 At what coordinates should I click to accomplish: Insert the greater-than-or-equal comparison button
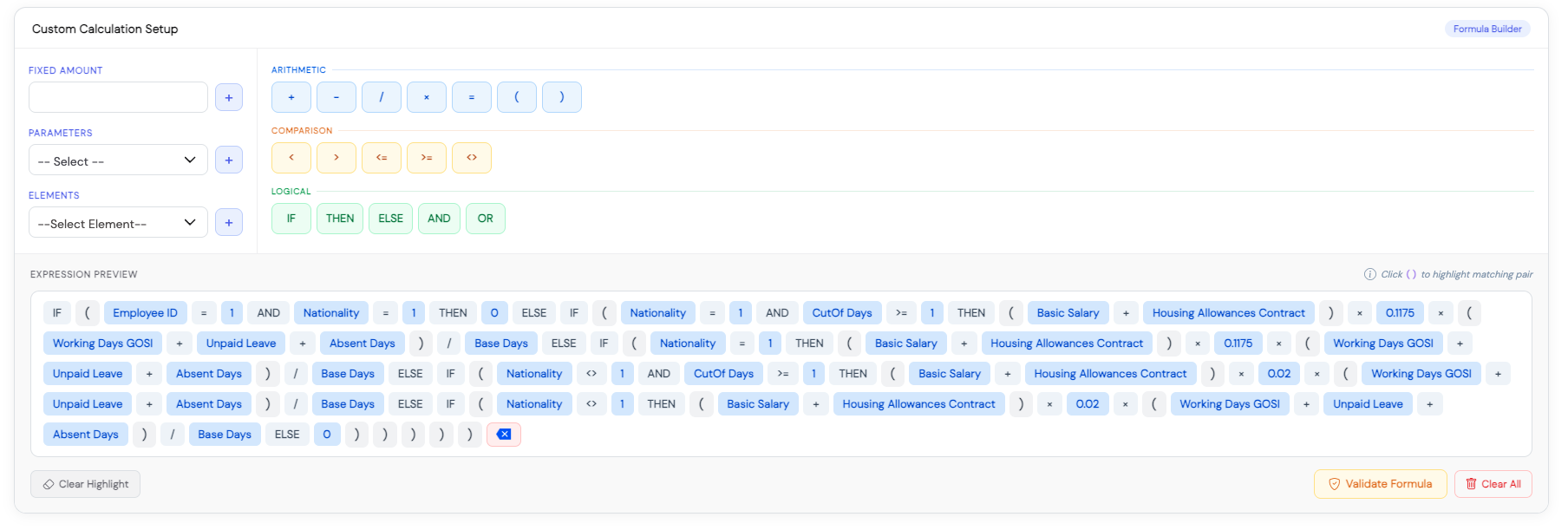coord(427,158)
